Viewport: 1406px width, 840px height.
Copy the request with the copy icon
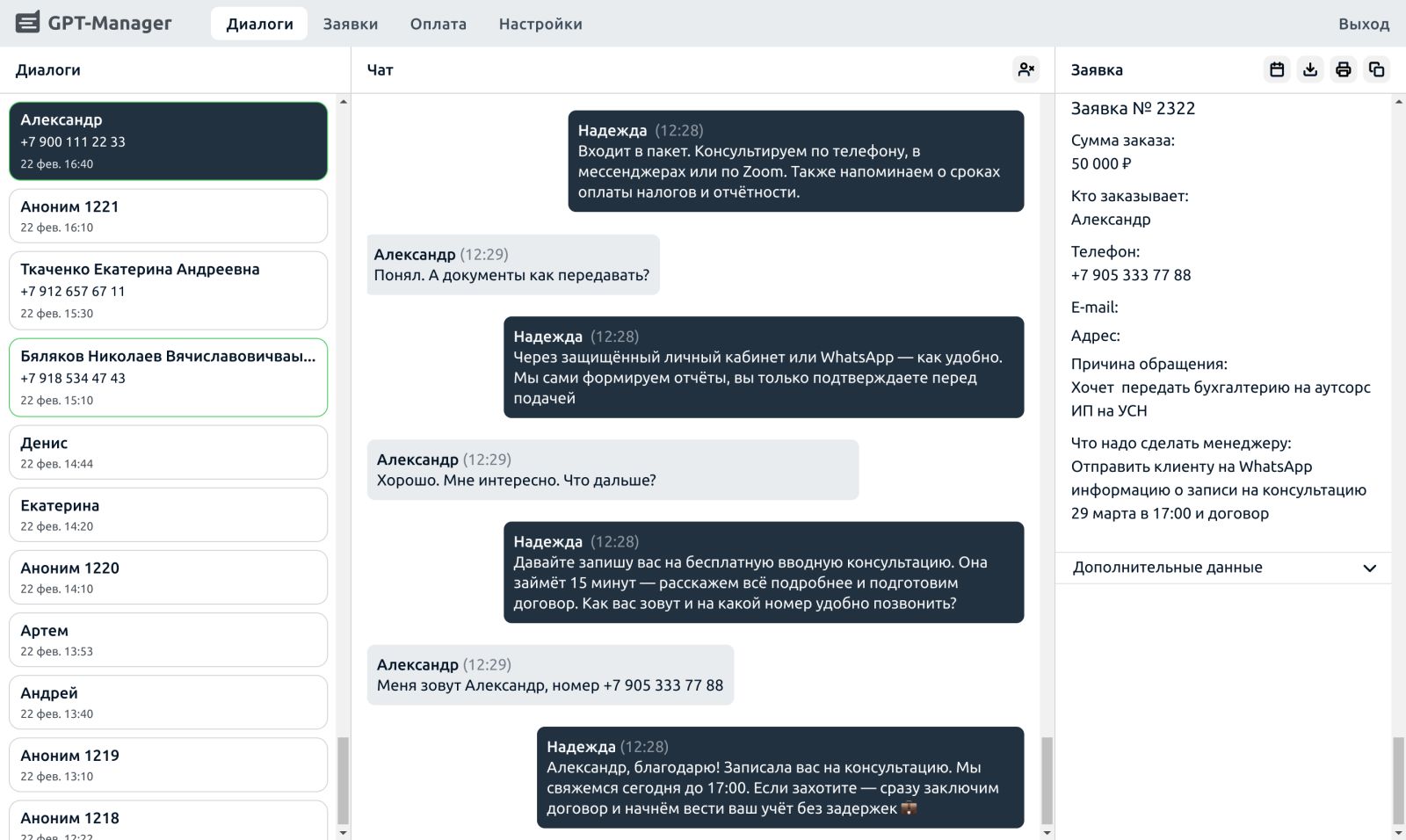[1376, 69]
